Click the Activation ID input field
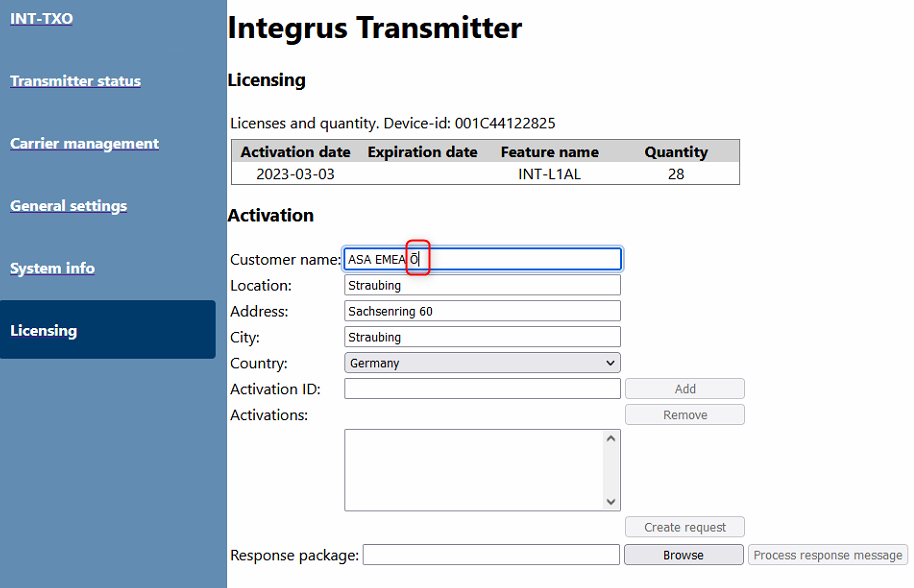The width and height of the screenshot is (914, 588). pyautogui.click(x=482, y=389)
